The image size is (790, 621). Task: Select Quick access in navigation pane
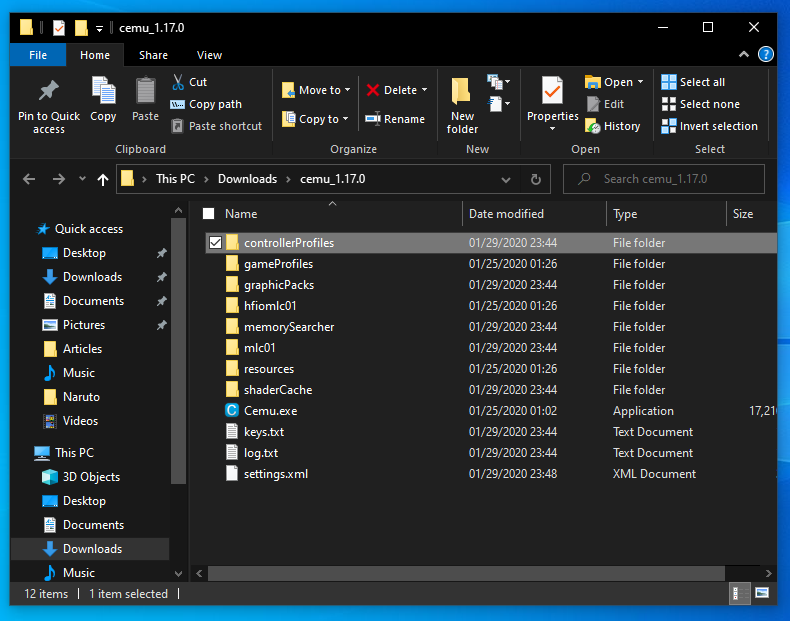[89, 229]
